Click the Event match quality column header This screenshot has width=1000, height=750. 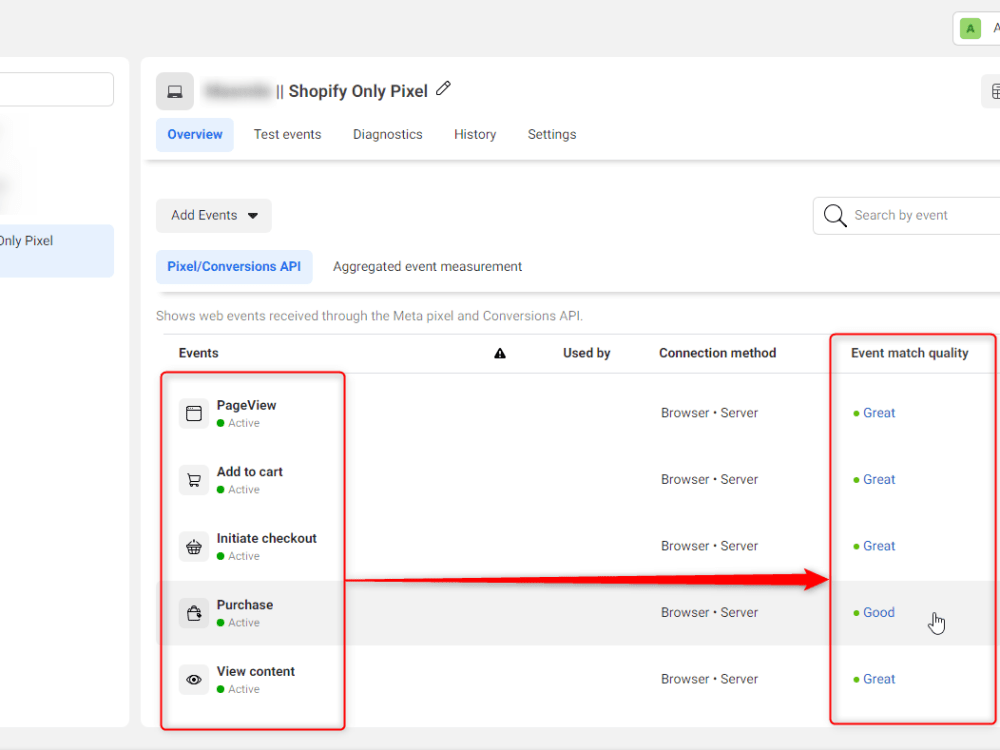tap(909, 353)
